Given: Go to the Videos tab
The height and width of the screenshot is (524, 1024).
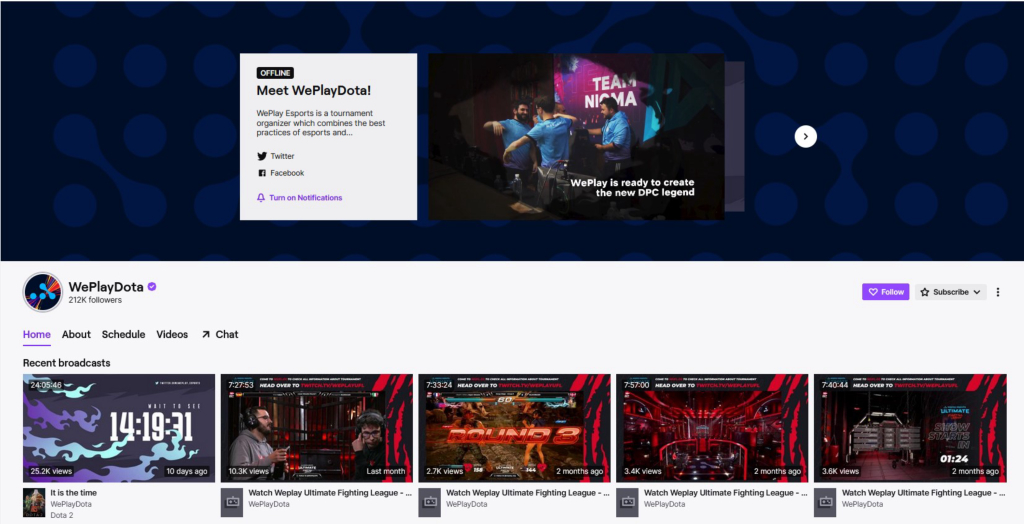Looking at the screenshot, I should point(172,334).
